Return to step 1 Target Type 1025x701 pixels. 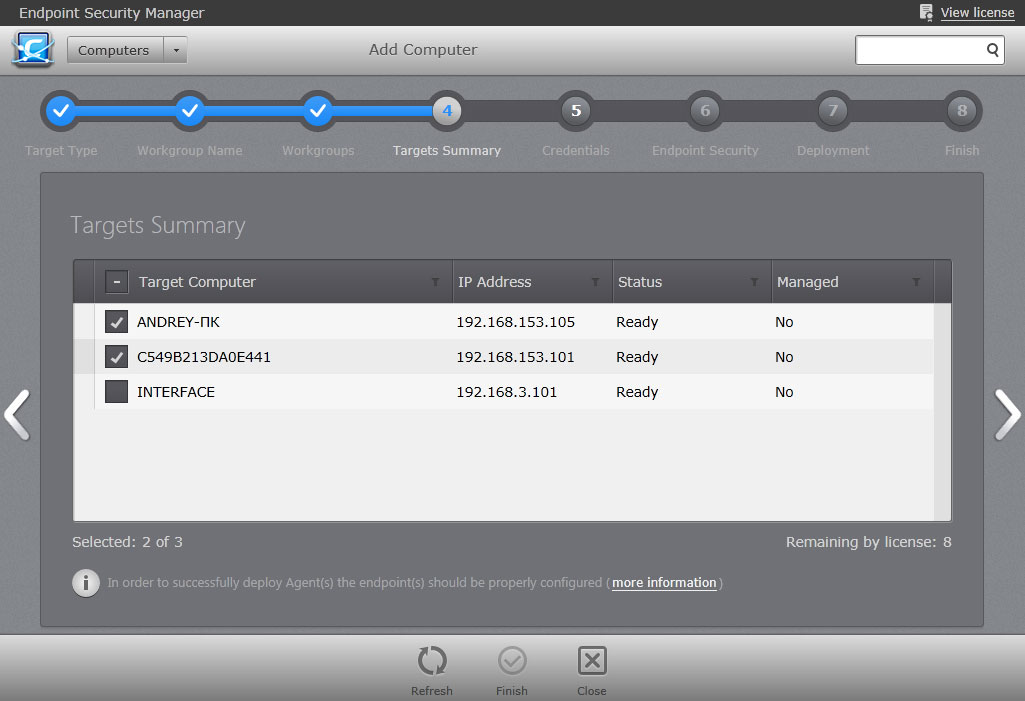pyautogui.click(x=61, y=111)
